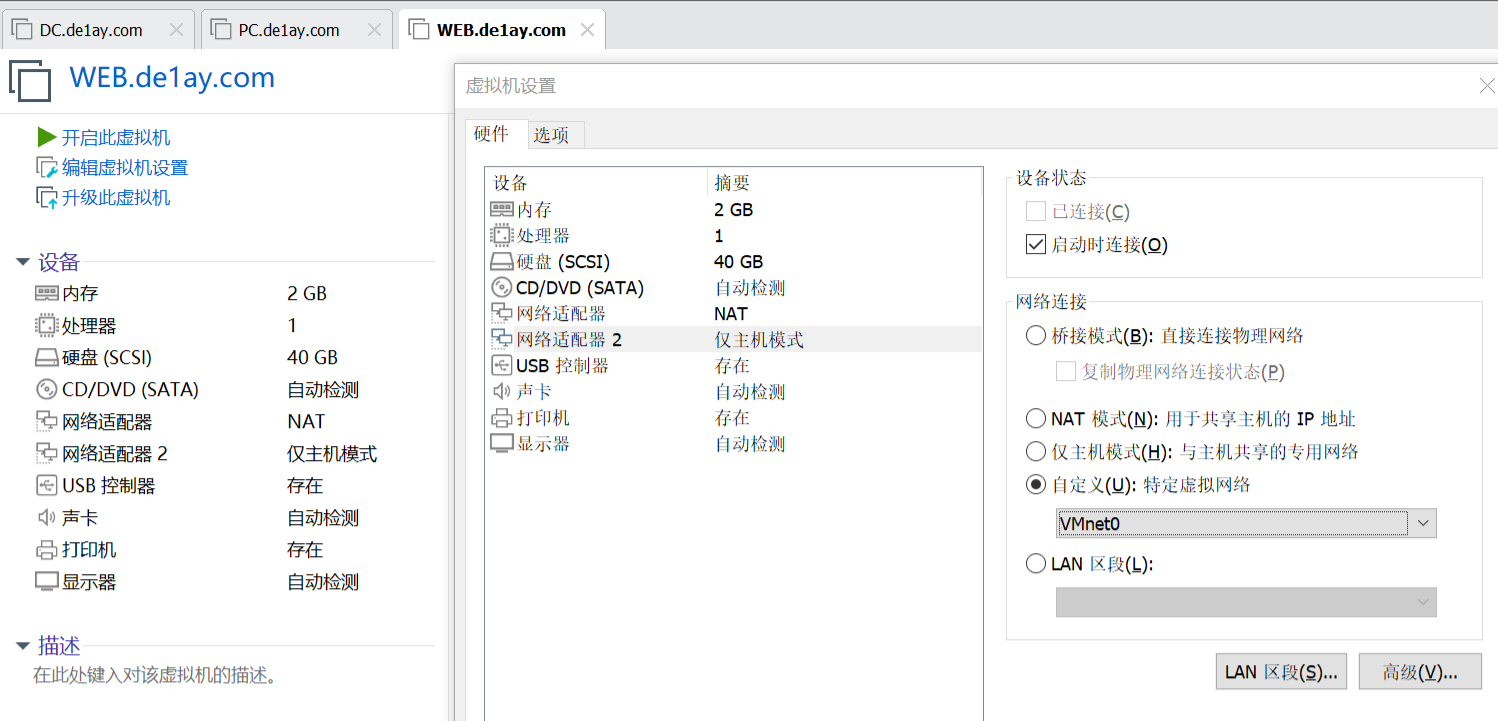
Task: Click the hard disk icon in main device list
Action: (x=47, y=358)
